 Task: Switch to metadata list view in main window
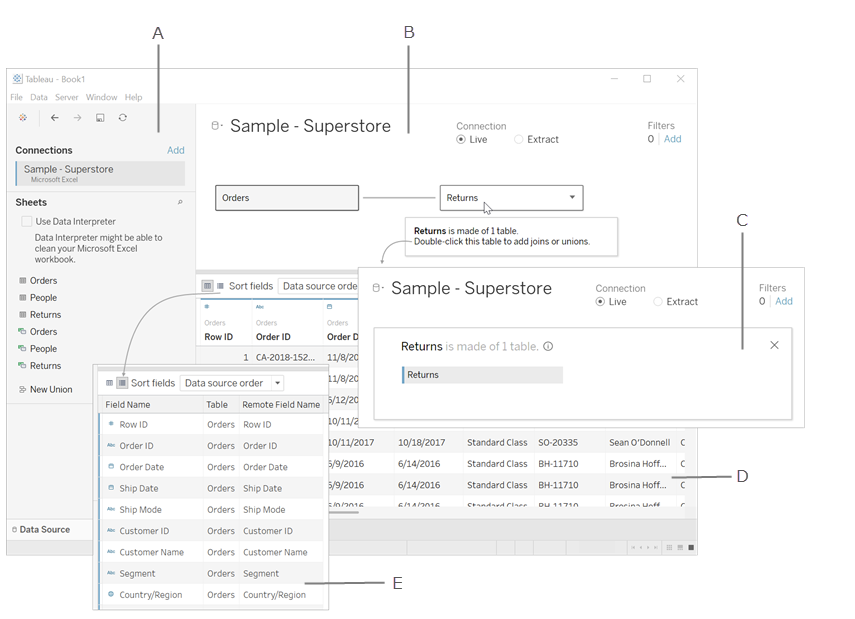pos(220,286)
